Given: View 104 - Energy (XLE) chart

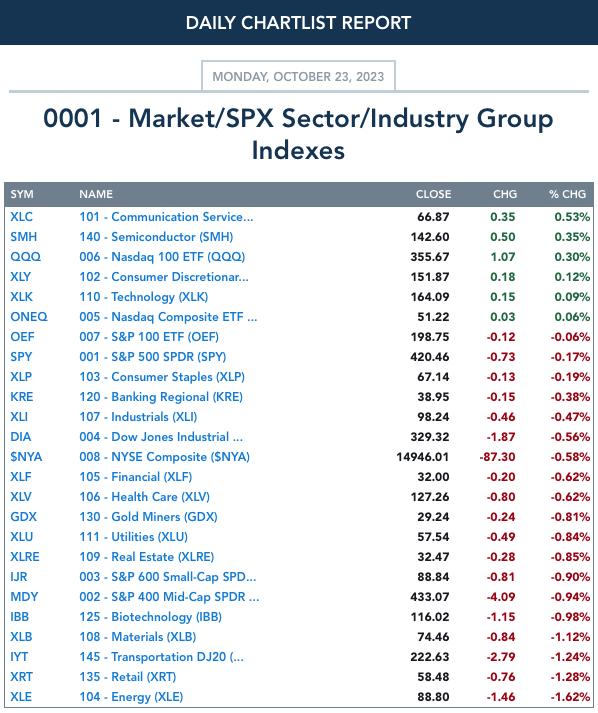Looking at the screenshot, I should [131, 697].
